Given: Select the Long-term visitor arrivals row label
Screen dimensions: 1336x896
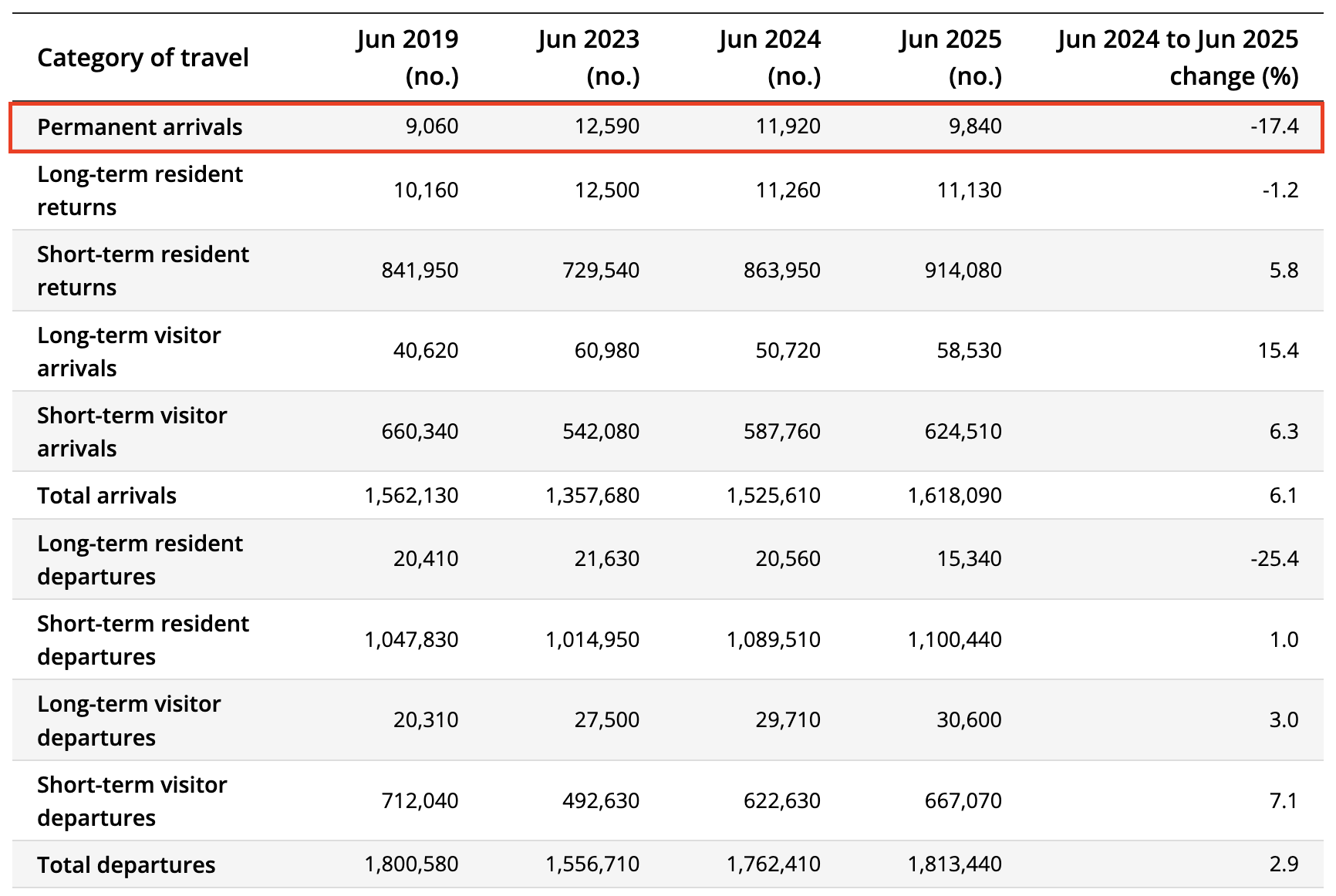Looking at the screenshot, I should coord(129,352).
